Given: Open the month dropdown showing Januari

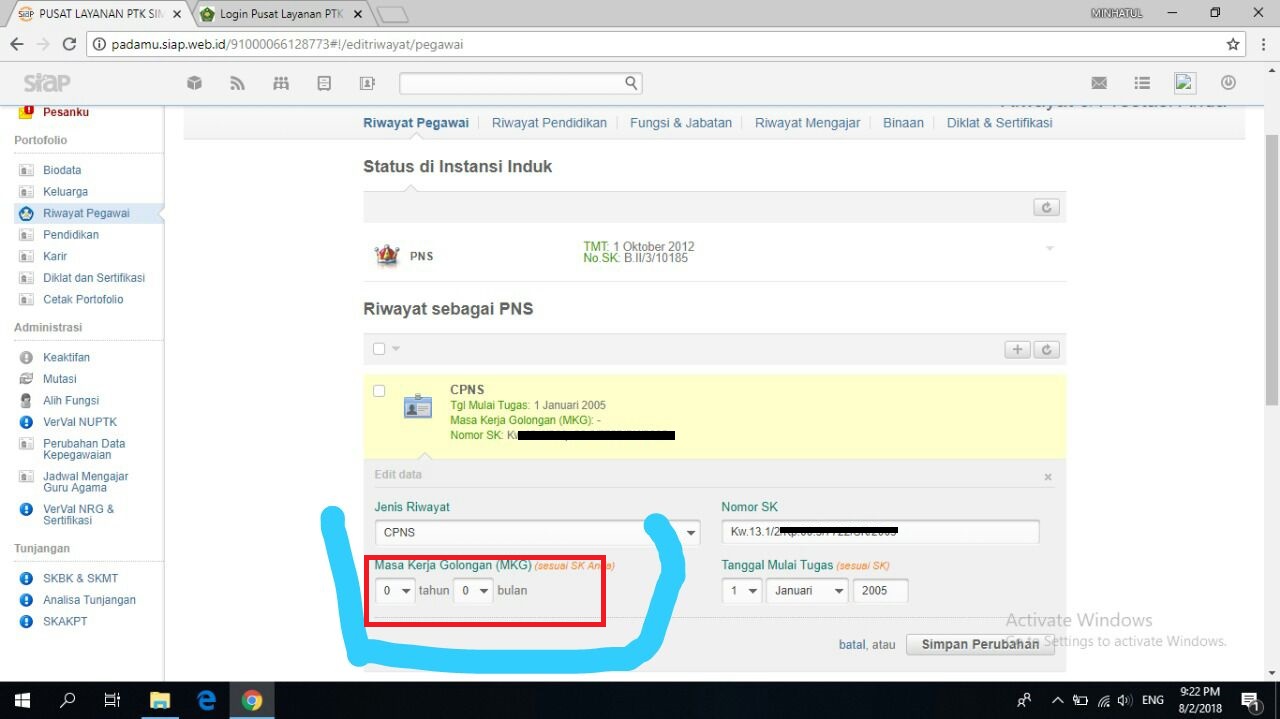Looking at the screenshot, I should 808,591.
